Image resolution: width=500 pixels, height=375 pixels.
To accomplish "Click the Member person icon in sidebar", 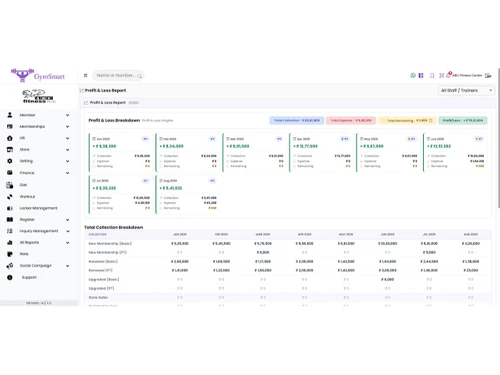I will (10, 115).
